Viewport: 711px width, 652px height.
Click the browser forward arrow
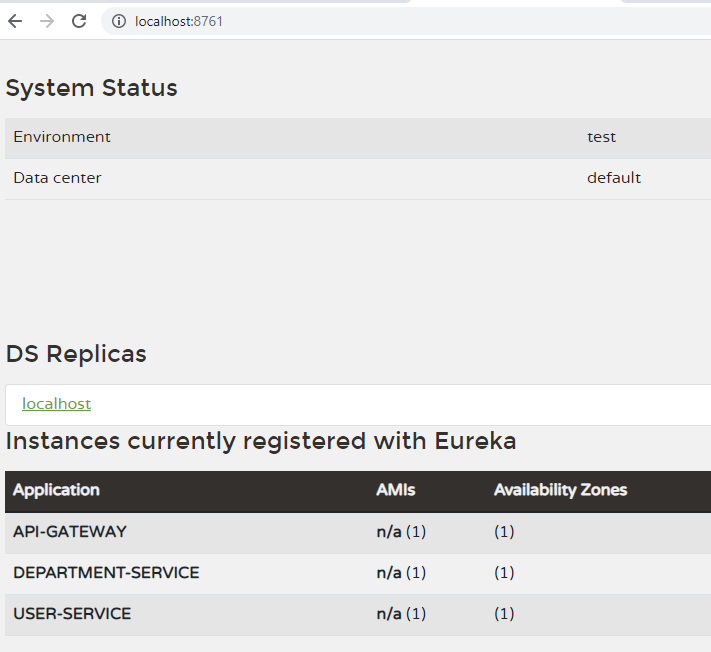[x=47, y=21]
